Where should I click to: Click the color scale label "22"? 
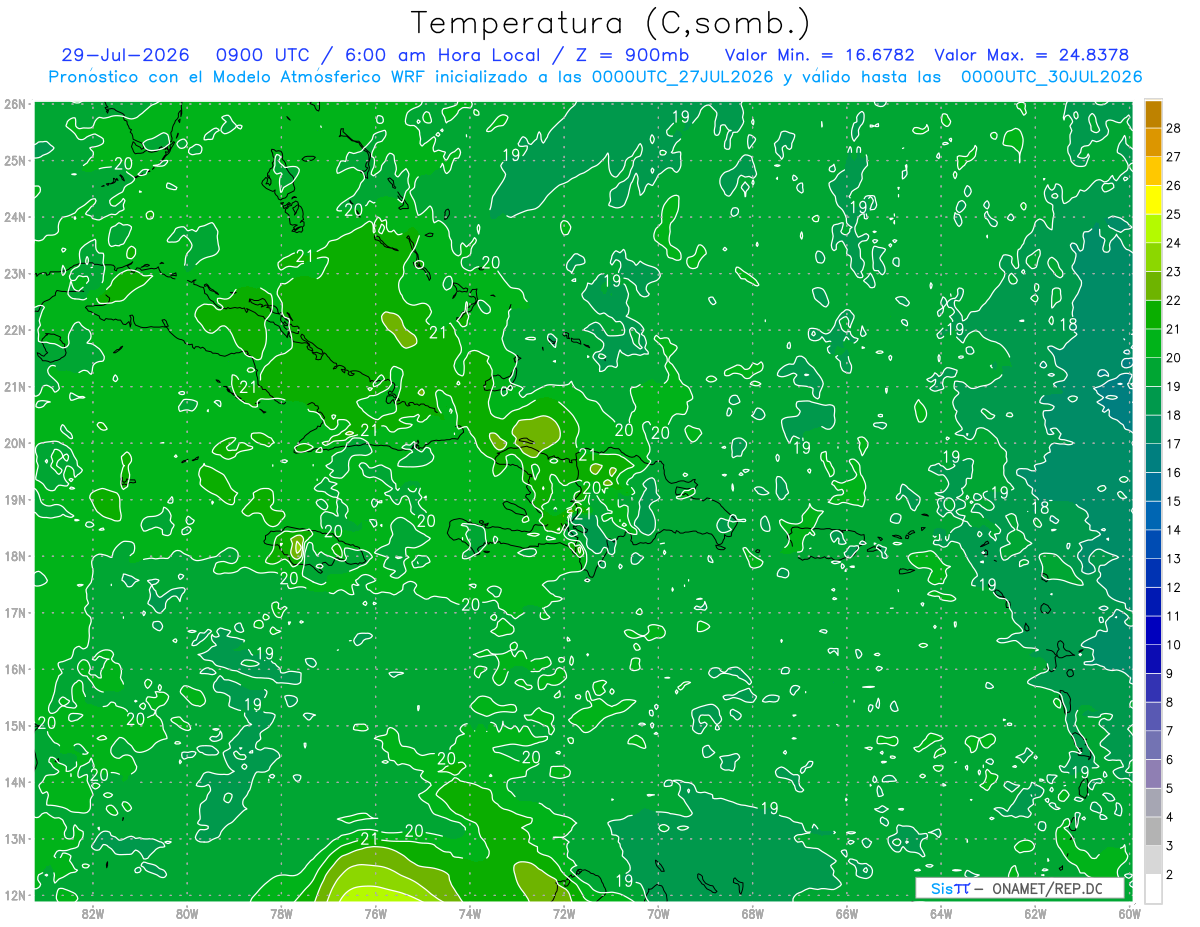(1174, 301)
